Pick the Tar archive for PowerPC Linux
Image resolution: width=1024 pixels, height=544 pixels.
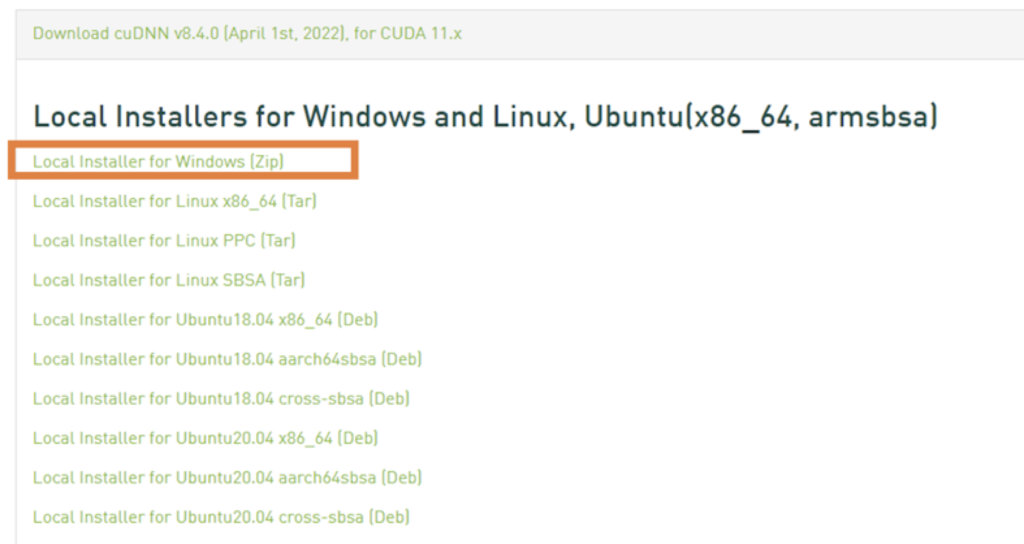pyautogui.click(x=164, y=240)
